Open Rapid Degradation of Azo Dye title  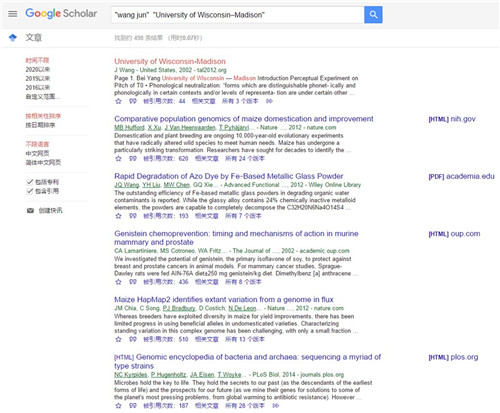coord(229,176)
